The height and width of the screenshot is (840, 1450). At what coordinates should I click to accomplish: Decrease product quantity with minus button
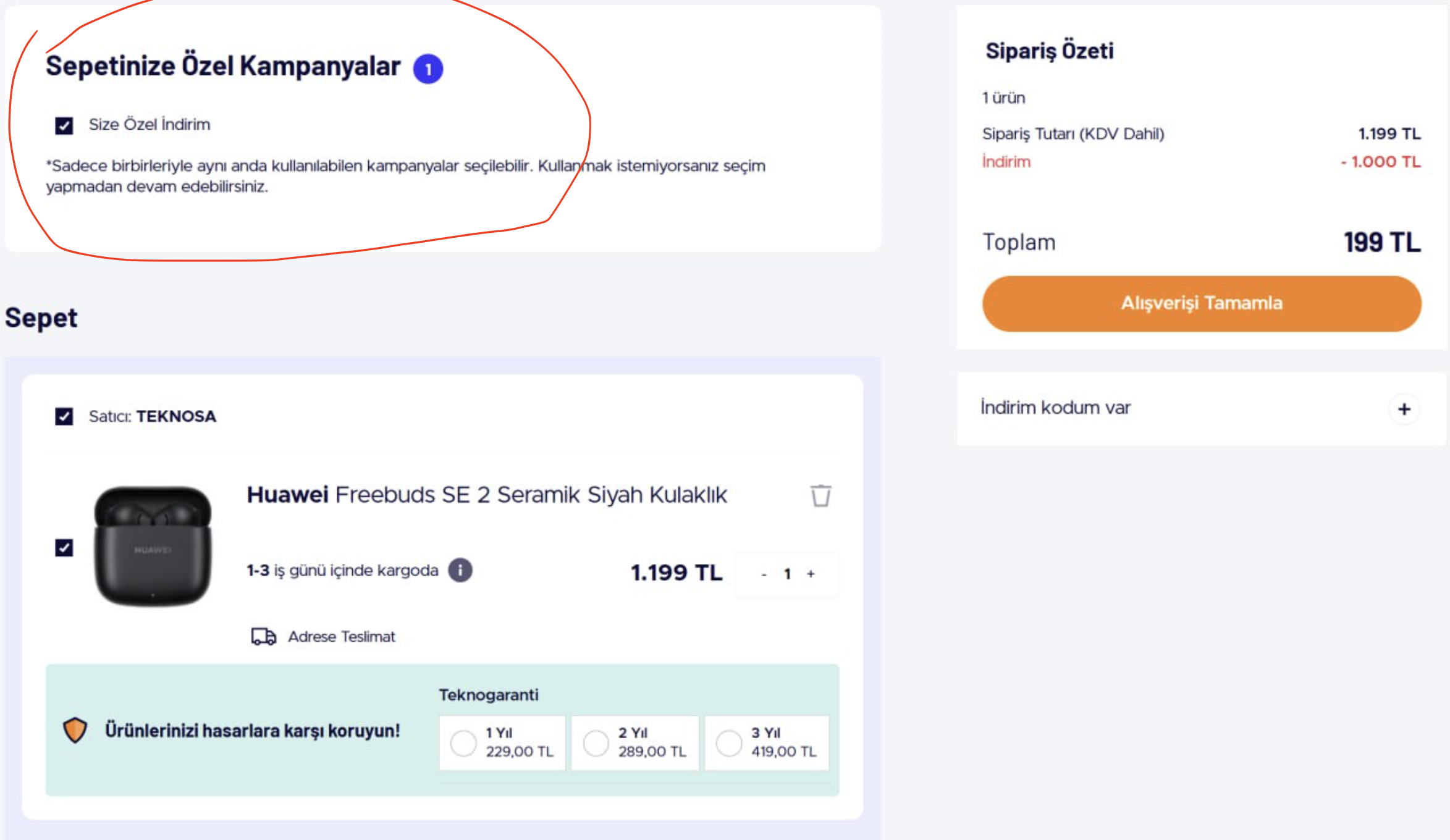click(x=764, y=574)
